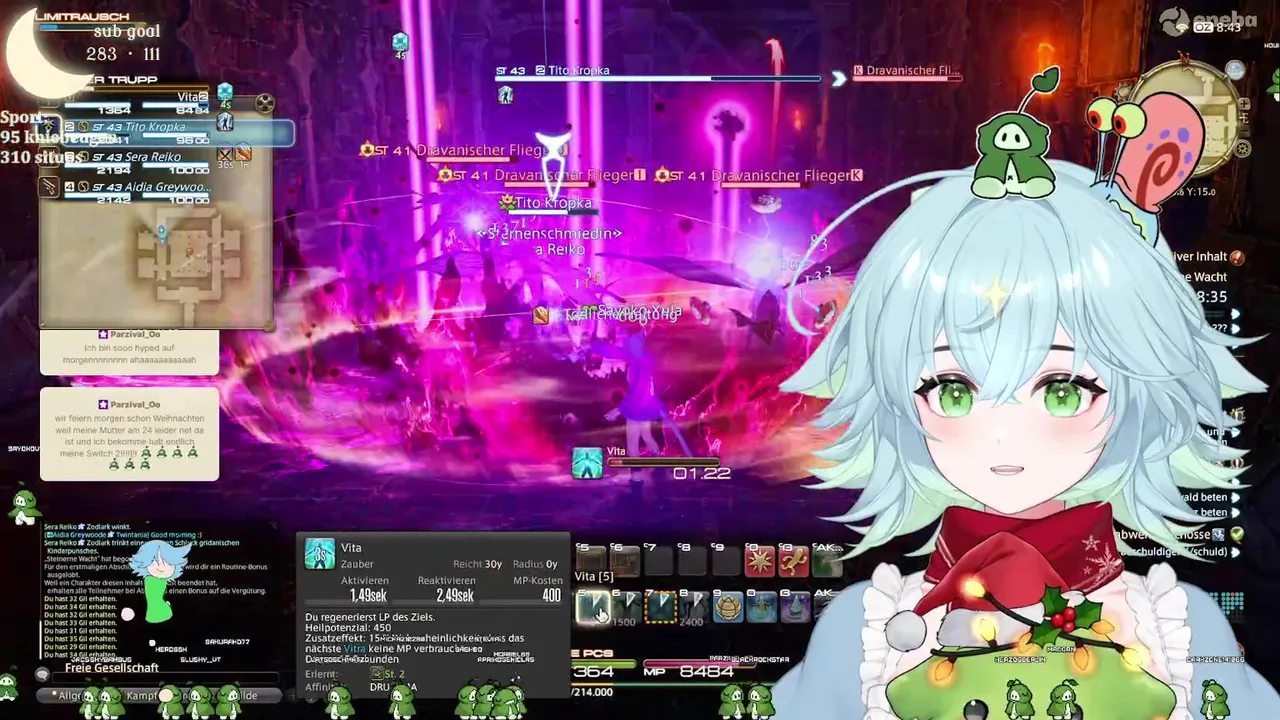
Task: Use the dim upper hotbar action in slot 5
Action: tap(592, 562)
